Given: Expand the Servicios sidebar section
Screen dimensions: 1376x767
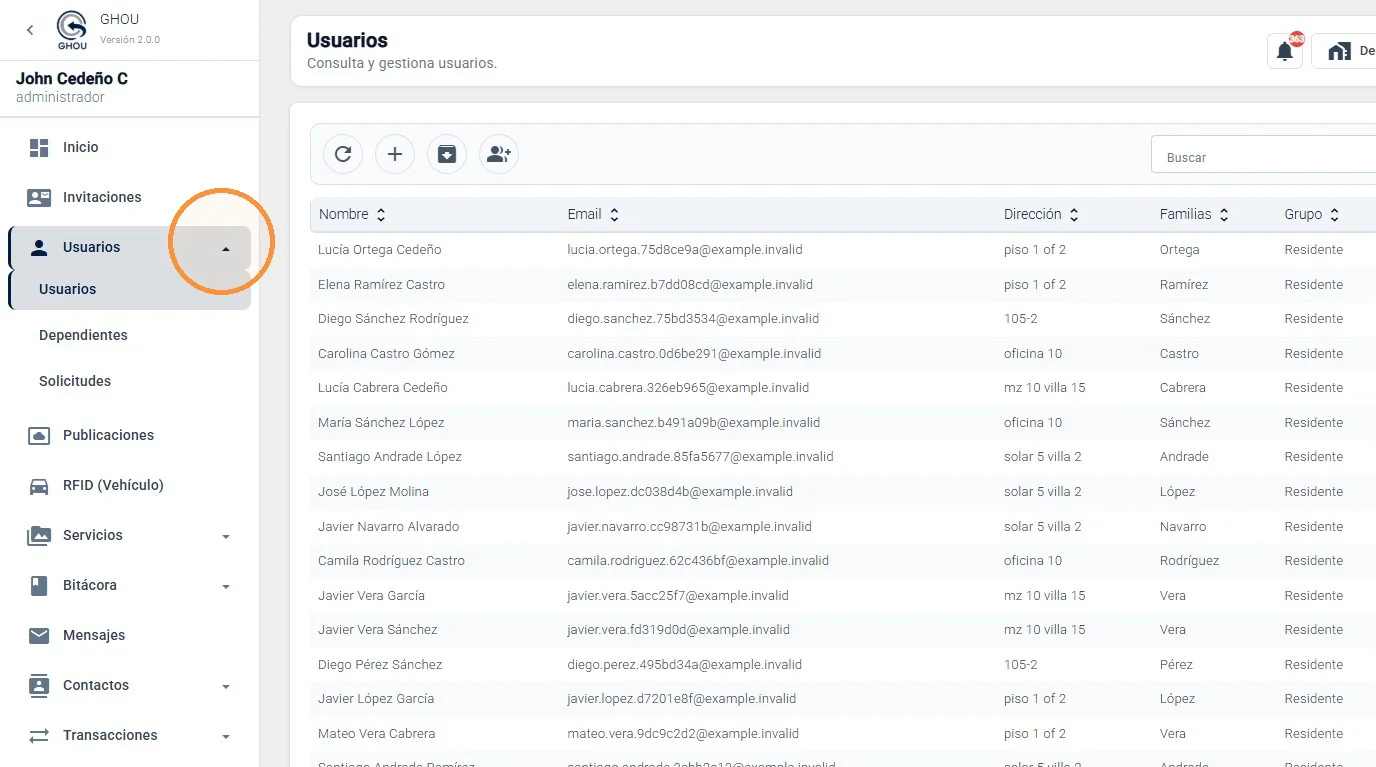Looking at the screenshot, I should click(226, 536).
